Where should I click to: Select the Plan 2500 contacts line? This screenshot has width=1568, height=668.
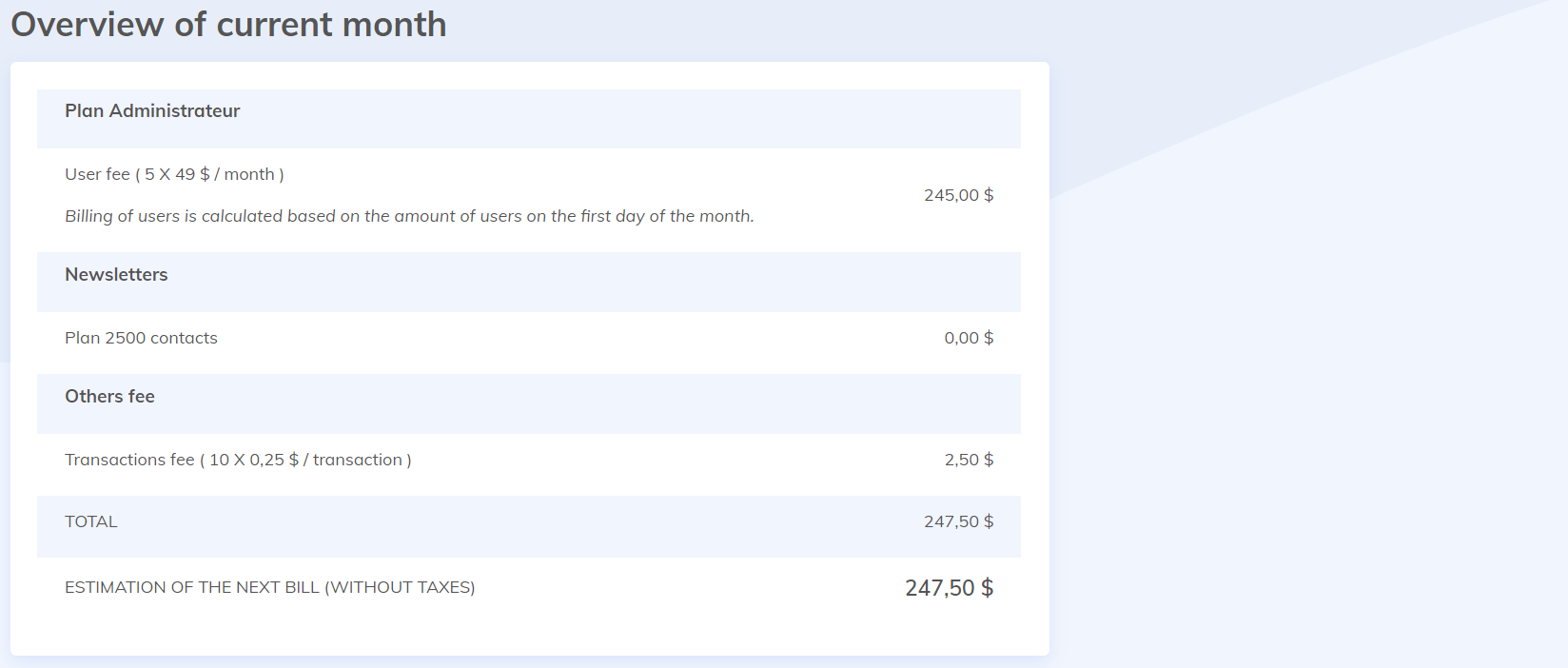(x=141, y=338)
